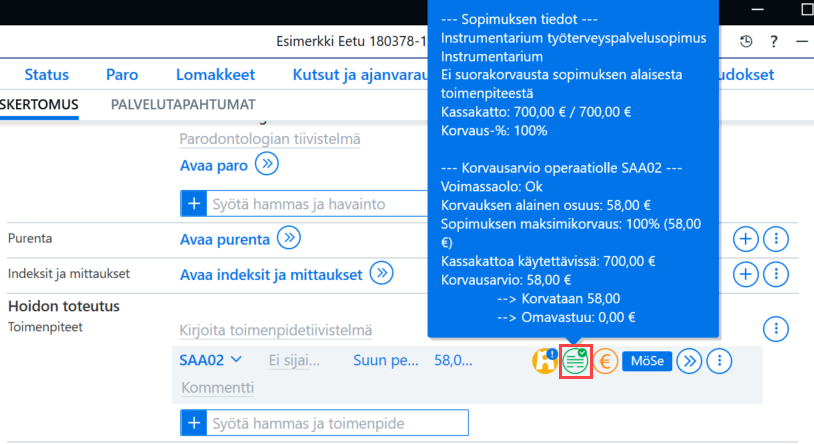Image resolution: width=814 pixels, height=444 pixels.
Task: Add entry with plus icon in Indeksit row
Action: 745,274
